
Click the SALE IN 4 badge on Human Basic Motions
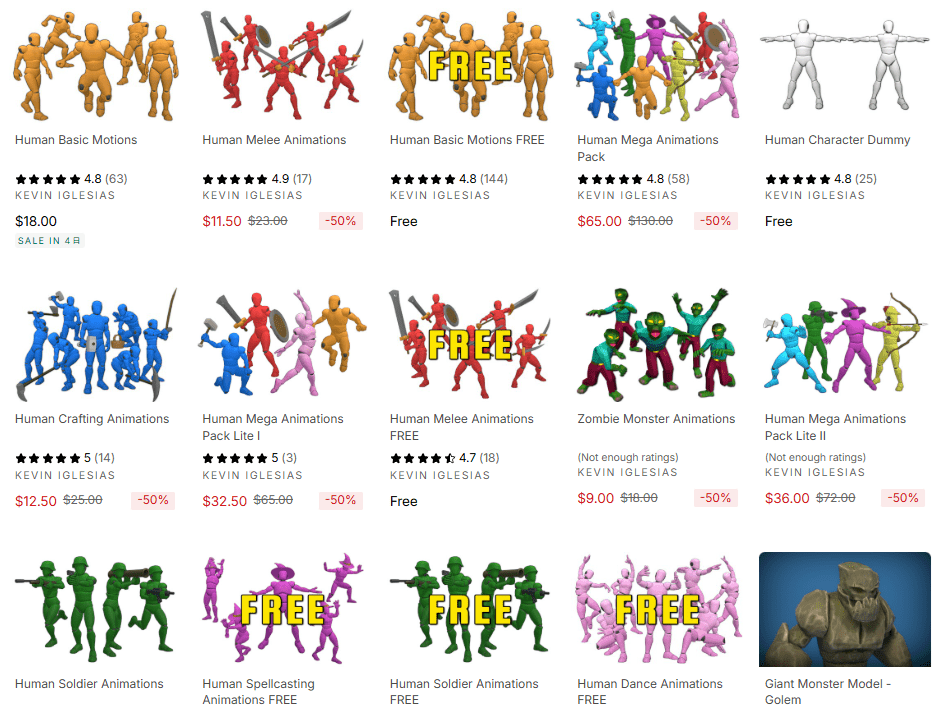click(49, 241)
